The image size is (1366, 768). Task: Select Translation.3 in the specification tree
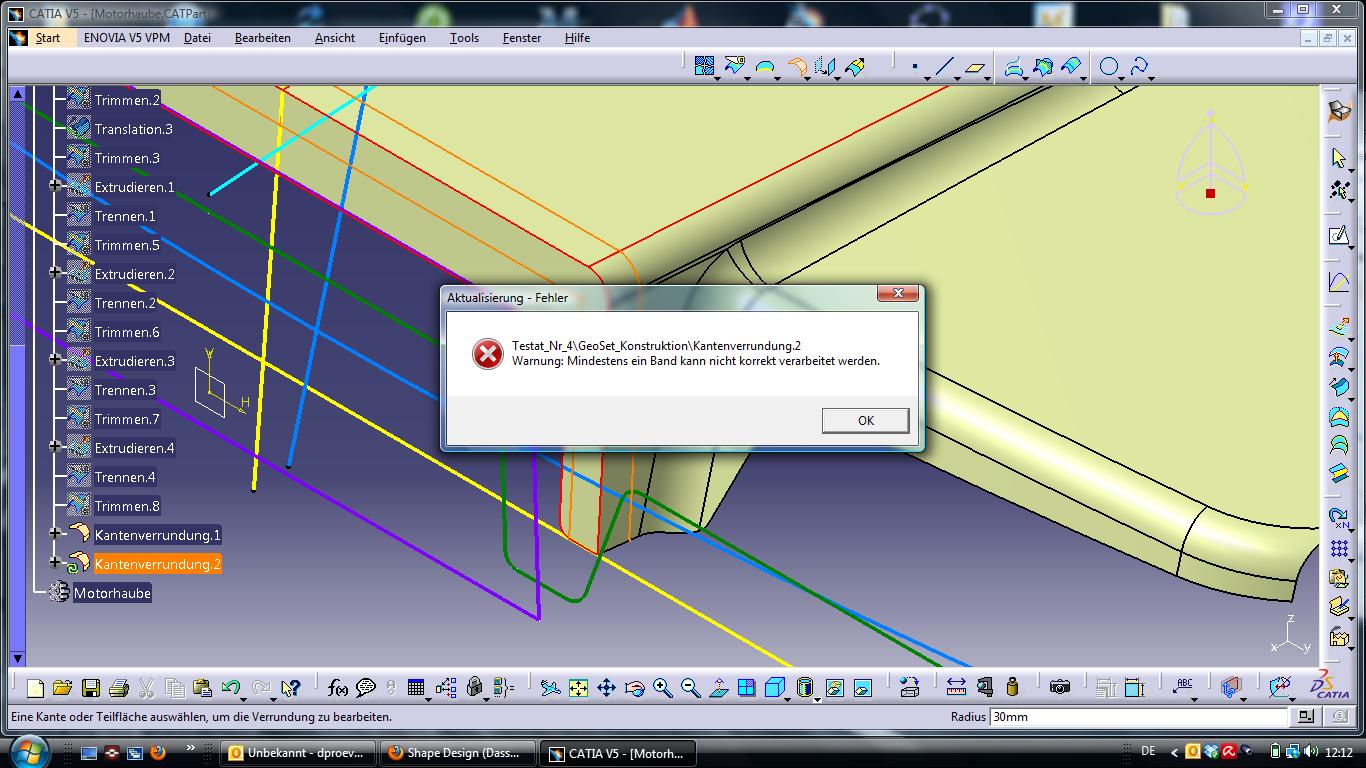click(133, 129)
